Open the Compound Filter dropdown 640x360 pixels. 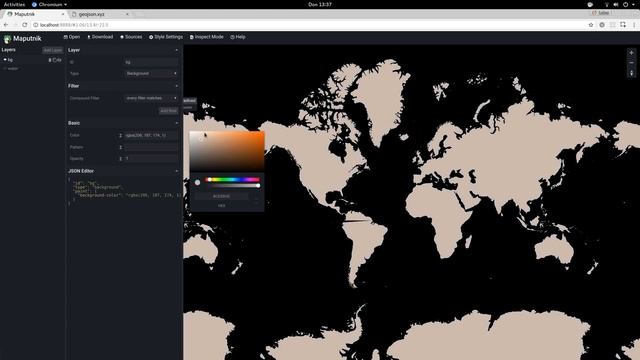click(x=151, y=98)
